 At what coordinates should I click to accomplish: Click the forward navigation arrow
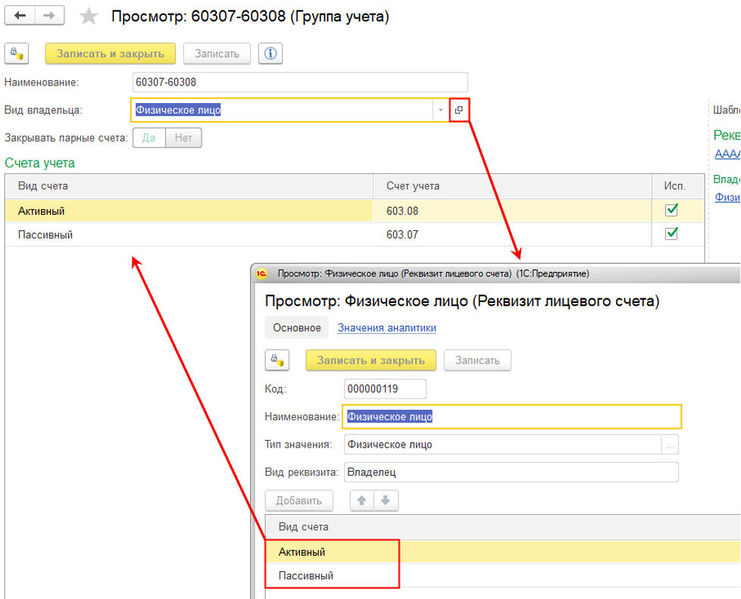(x=49, y=16)
